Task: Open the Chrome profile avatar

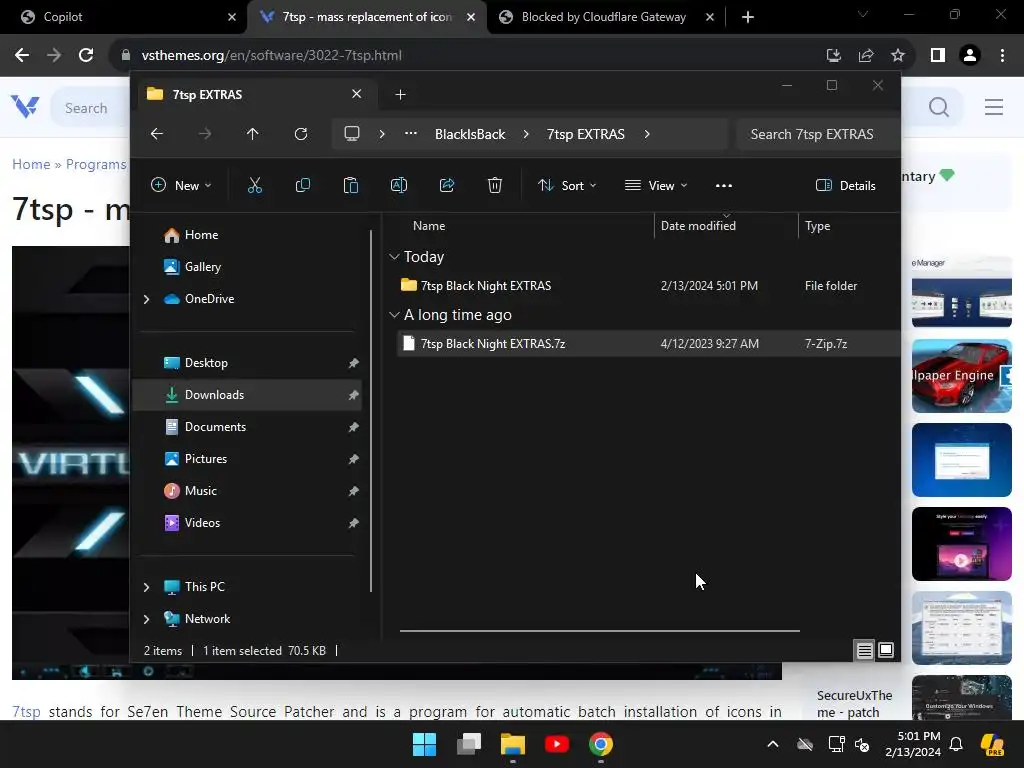Action: coord(970,56)
